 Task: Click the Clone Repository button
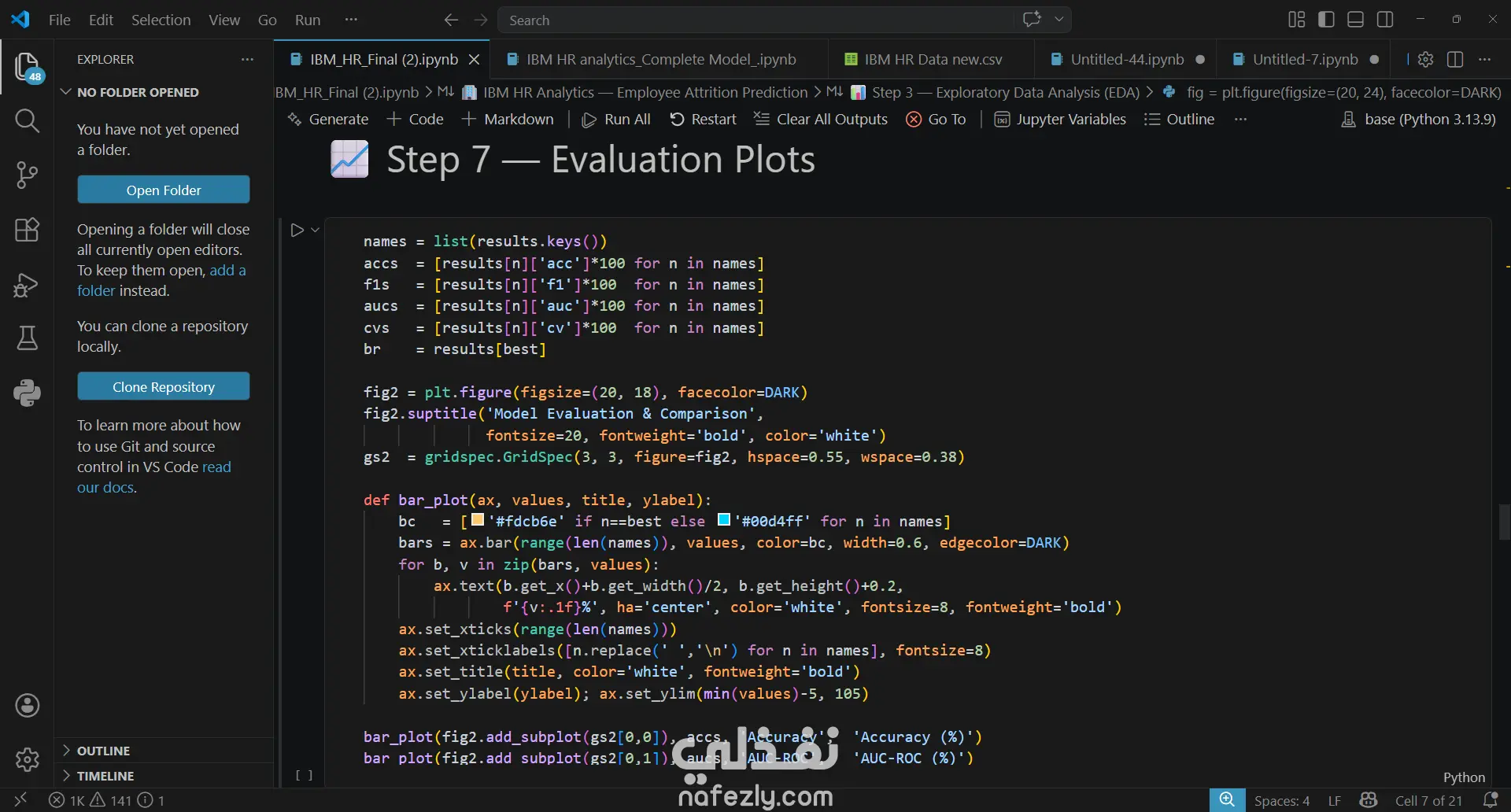[164, 386]
